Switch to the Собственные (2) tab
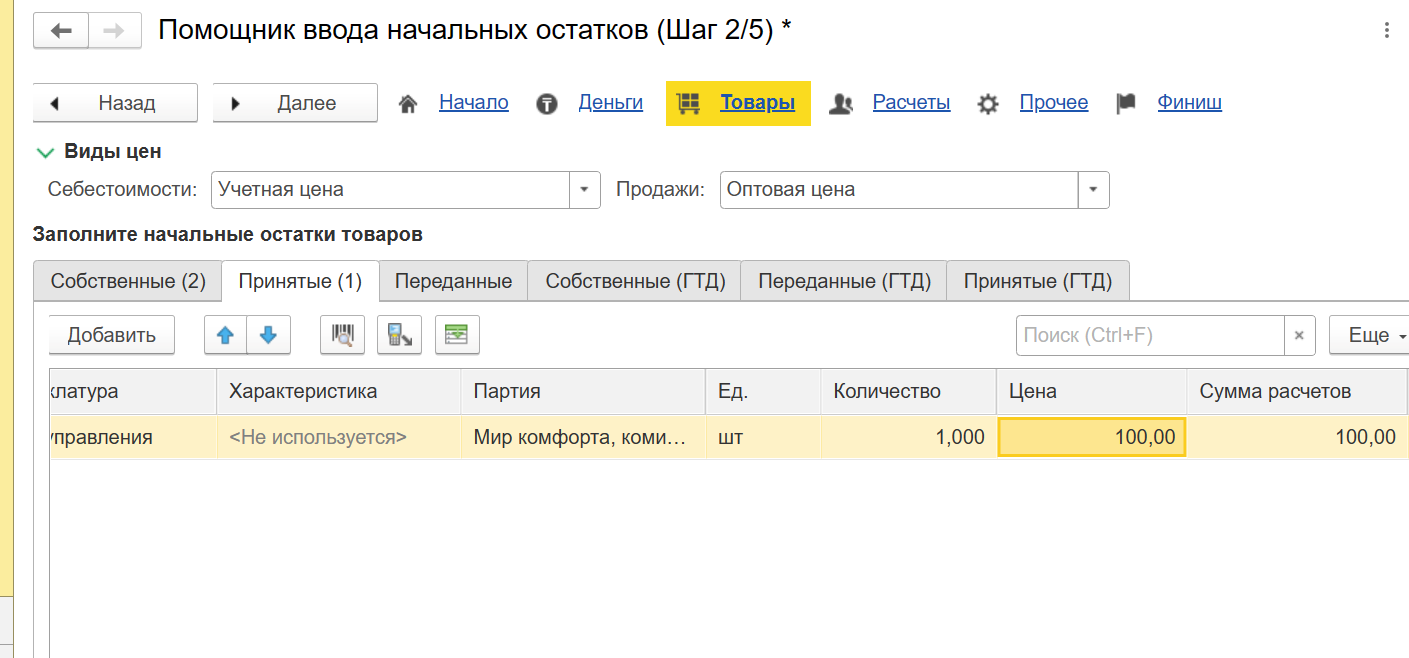The width and height of the screenshot is (1409, 658). coord(127,280)
